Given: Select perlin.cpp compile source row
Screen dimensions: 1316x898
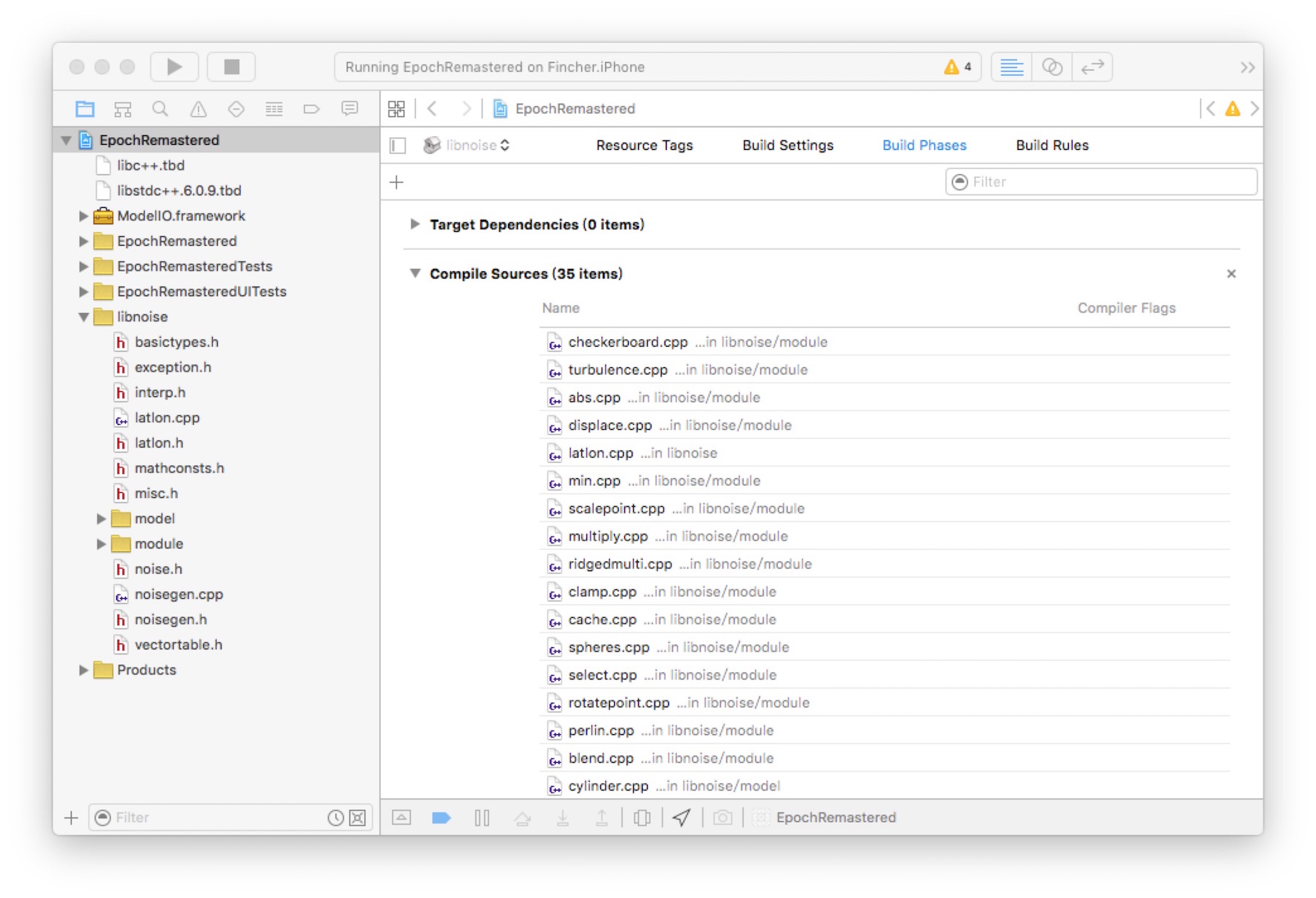Looking at the screenshot, I should coord(885,731).
